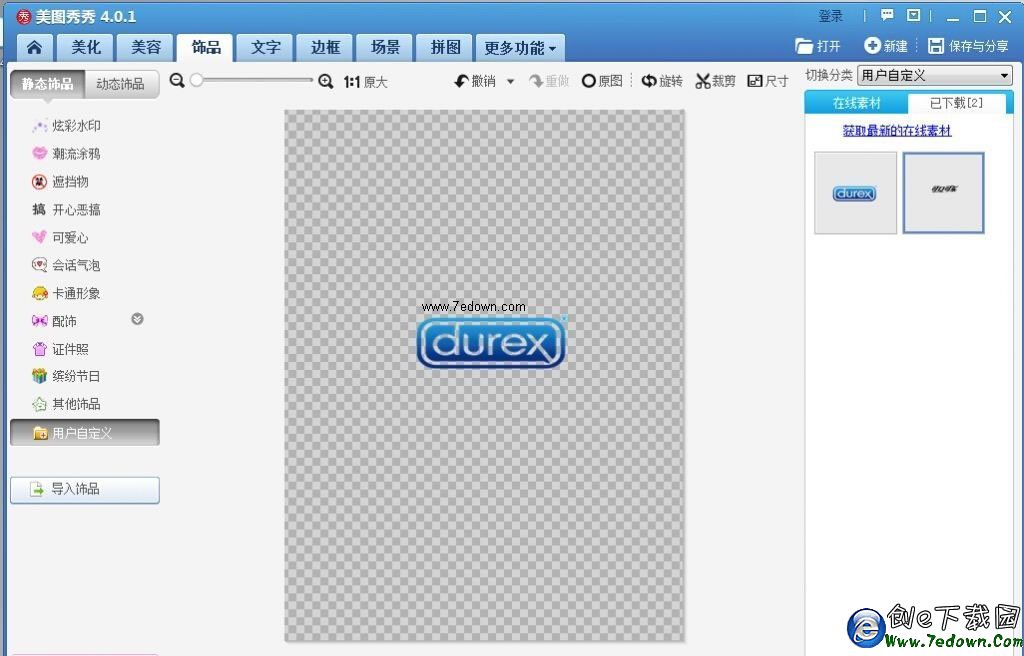This screenshot has width=1024, height=656.
Task: Select the 裁剪 crop scissors tool
Action: tap(715, 81)
